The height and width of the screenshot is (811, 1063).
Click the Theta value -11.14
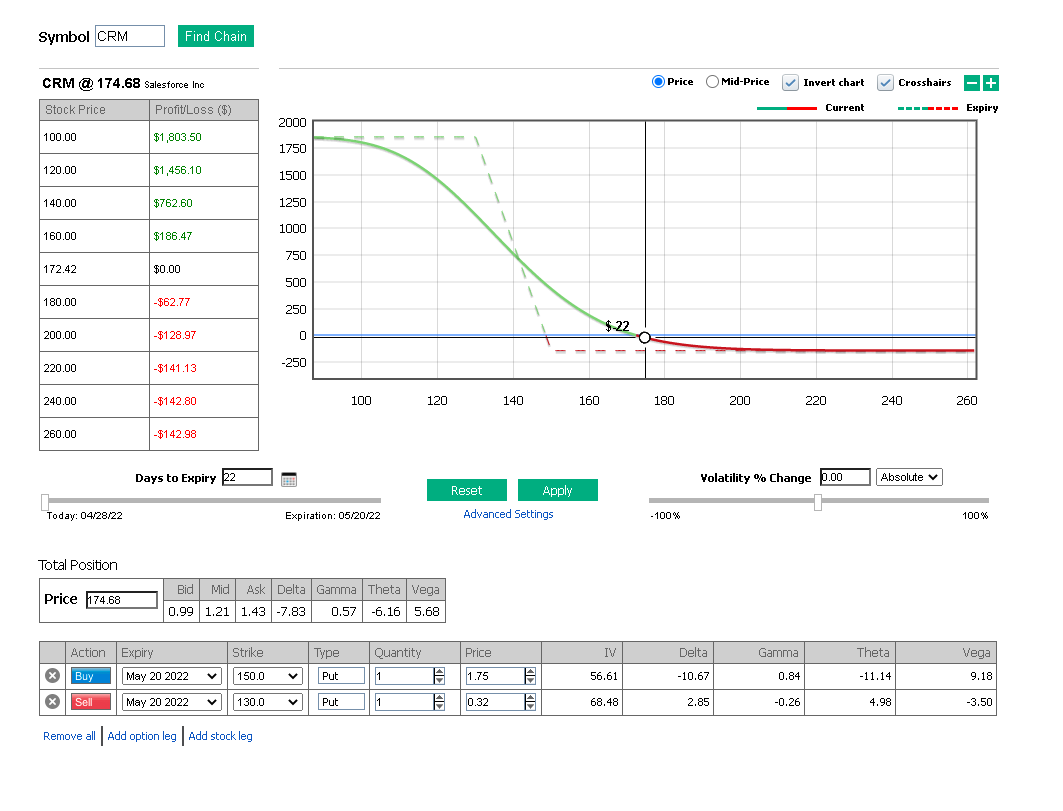[x=873, y=676]
